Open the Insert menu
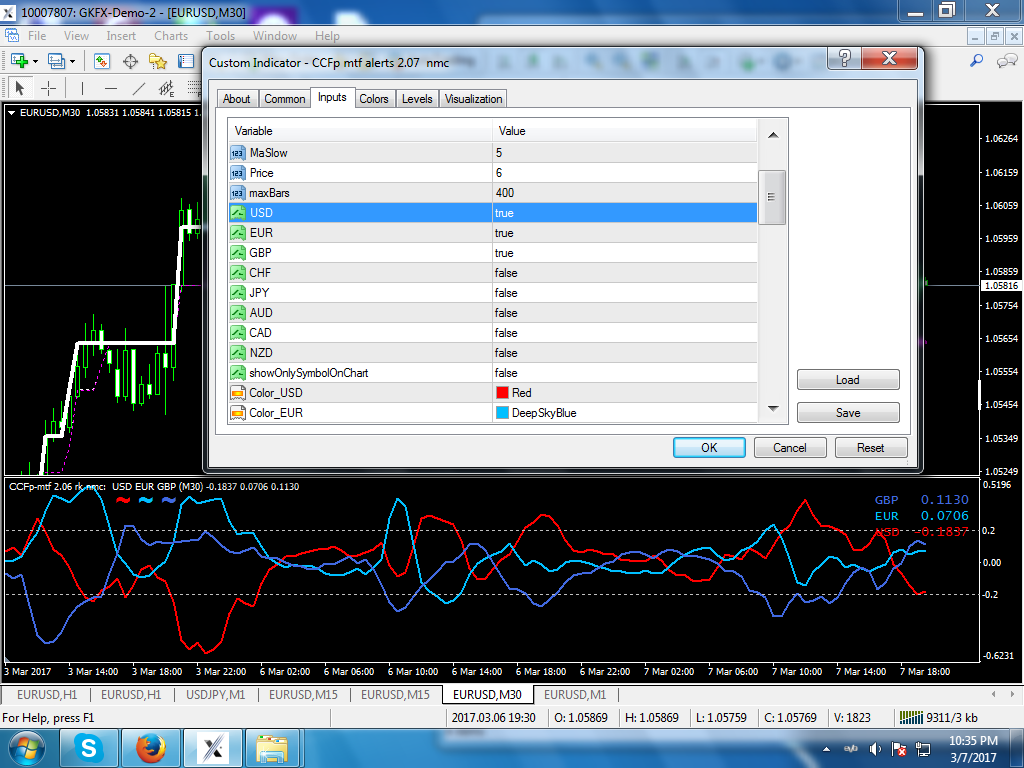1024x768 pixels. pos(121,36)
